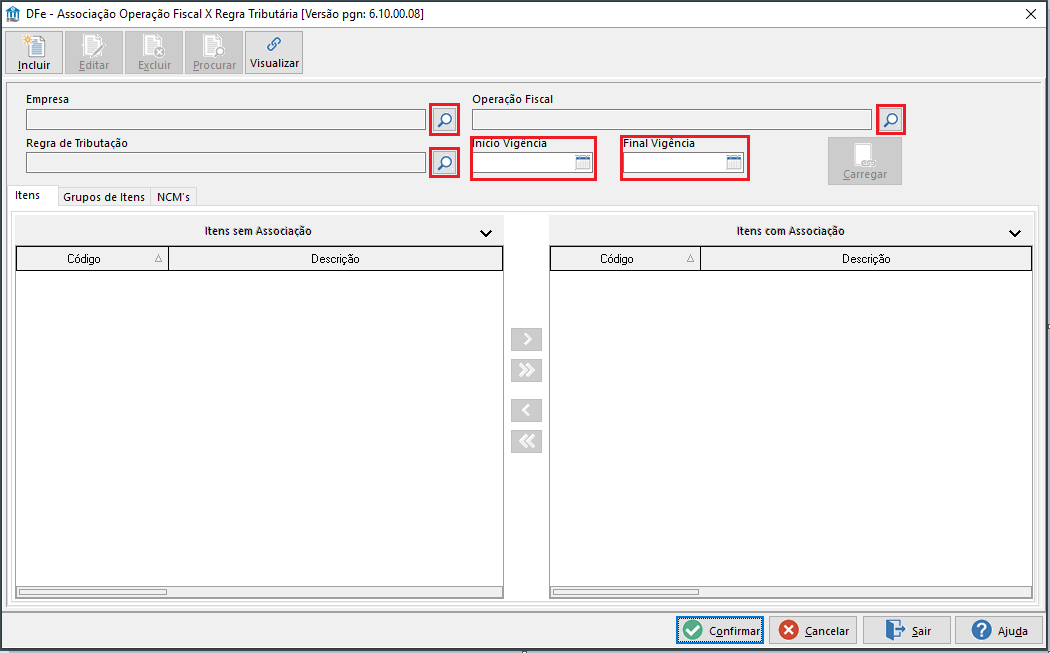Image resolution: width=1050 pixels, height=653 pixels.
Task: Sort Itens sem Associação by Código
Action: click(92, 259)
